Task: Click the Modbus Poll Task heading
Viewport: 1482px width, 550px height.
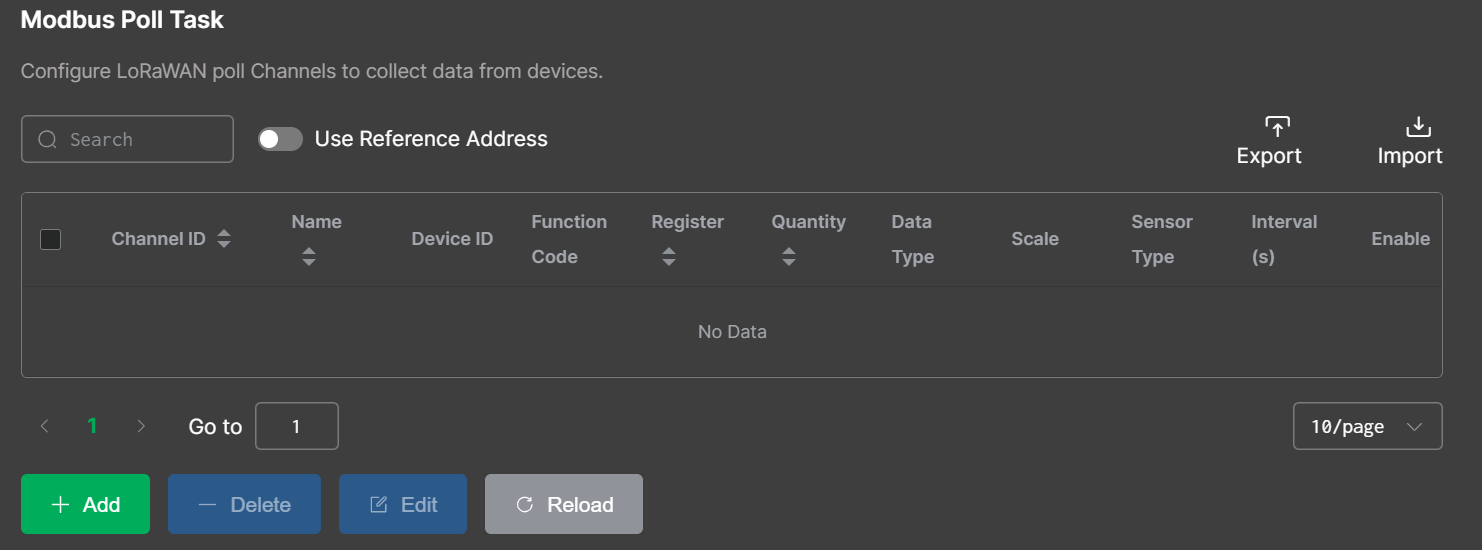Action: coord(122,19)
